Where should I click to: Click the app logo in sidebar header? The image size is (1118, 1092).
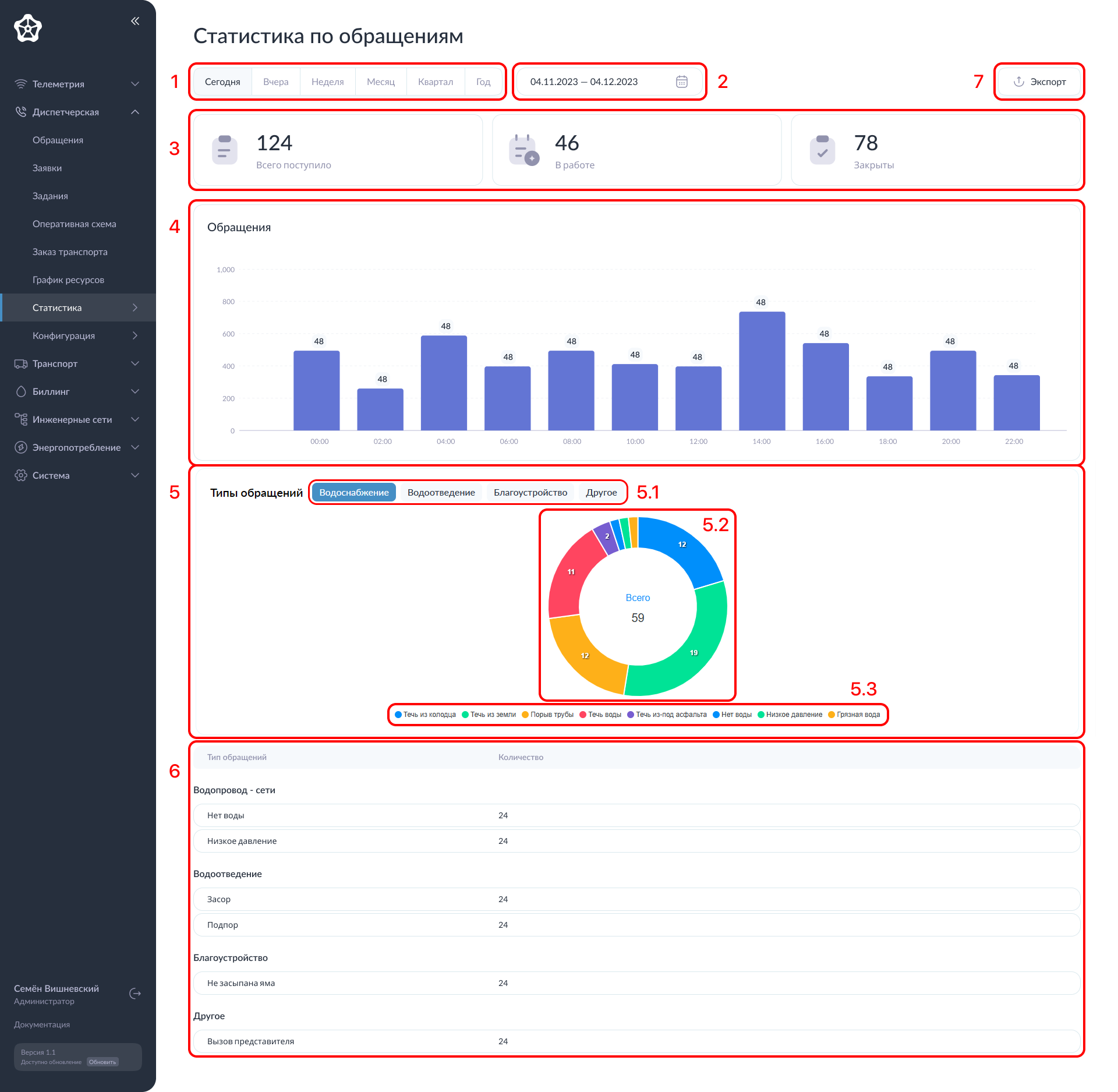[x=28, y=28]
